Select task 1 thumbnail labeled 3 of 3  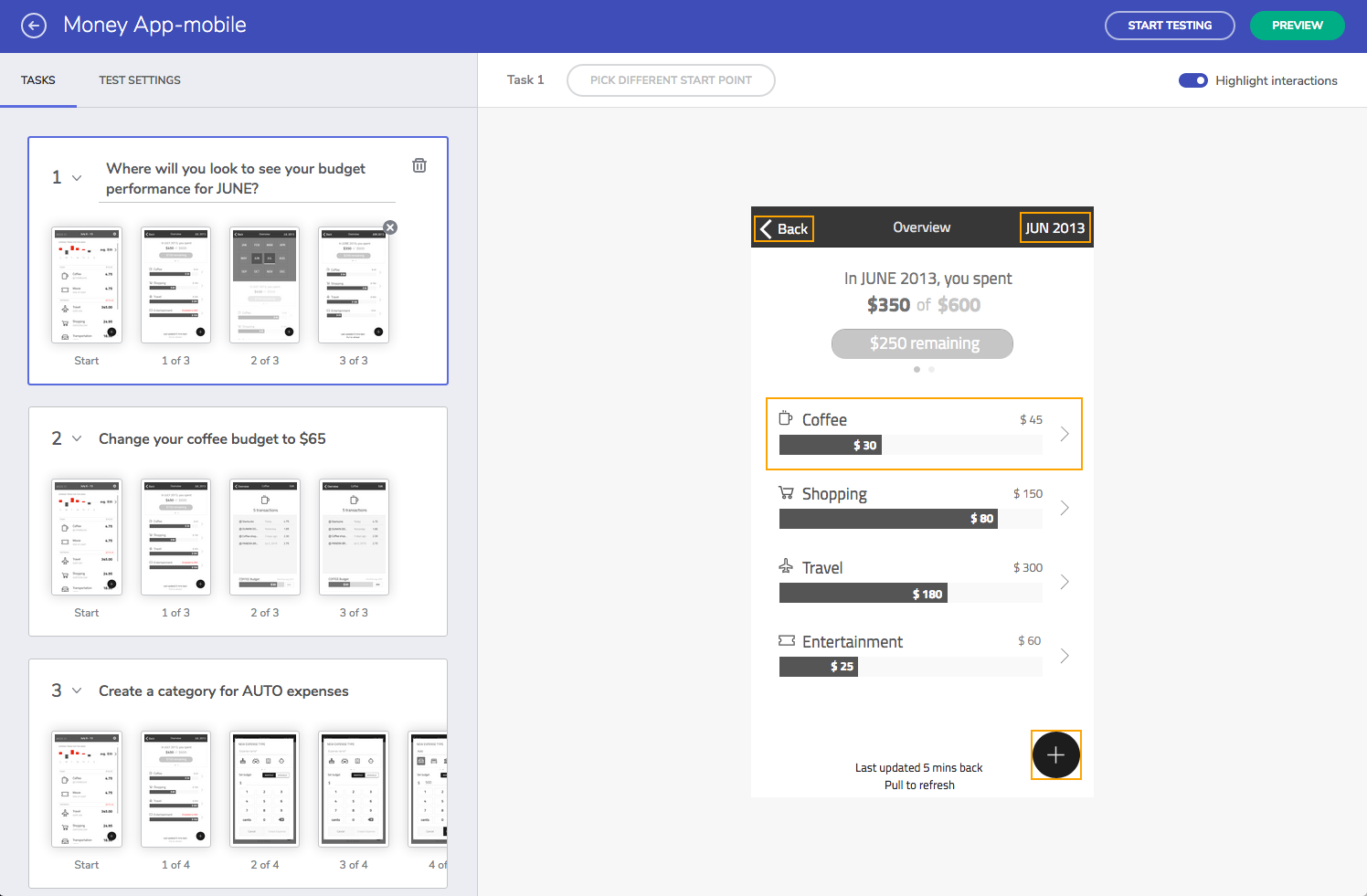(x=354, y=285)
